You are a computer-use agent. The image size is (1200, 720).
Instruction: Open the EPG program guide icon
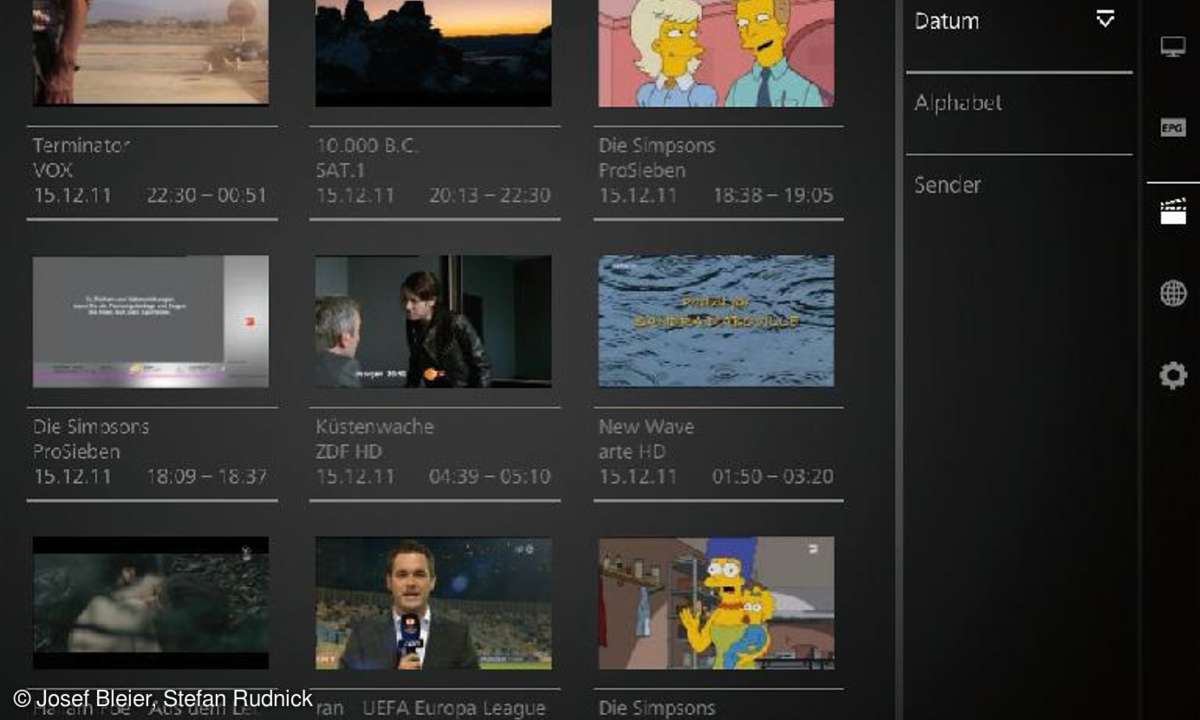pyautogui.click(x=1173, y=128)
